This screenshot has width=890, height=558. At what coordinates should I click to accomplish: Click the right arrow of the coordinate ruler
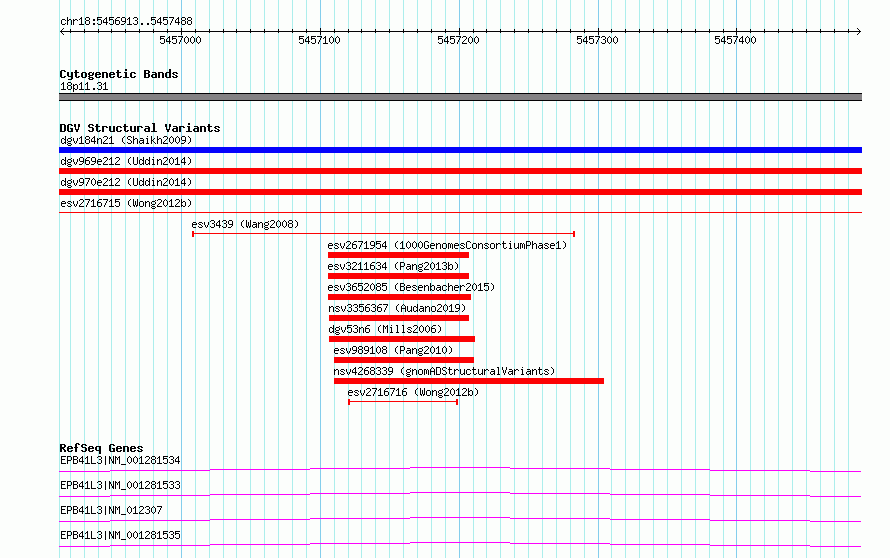(858, 32)
